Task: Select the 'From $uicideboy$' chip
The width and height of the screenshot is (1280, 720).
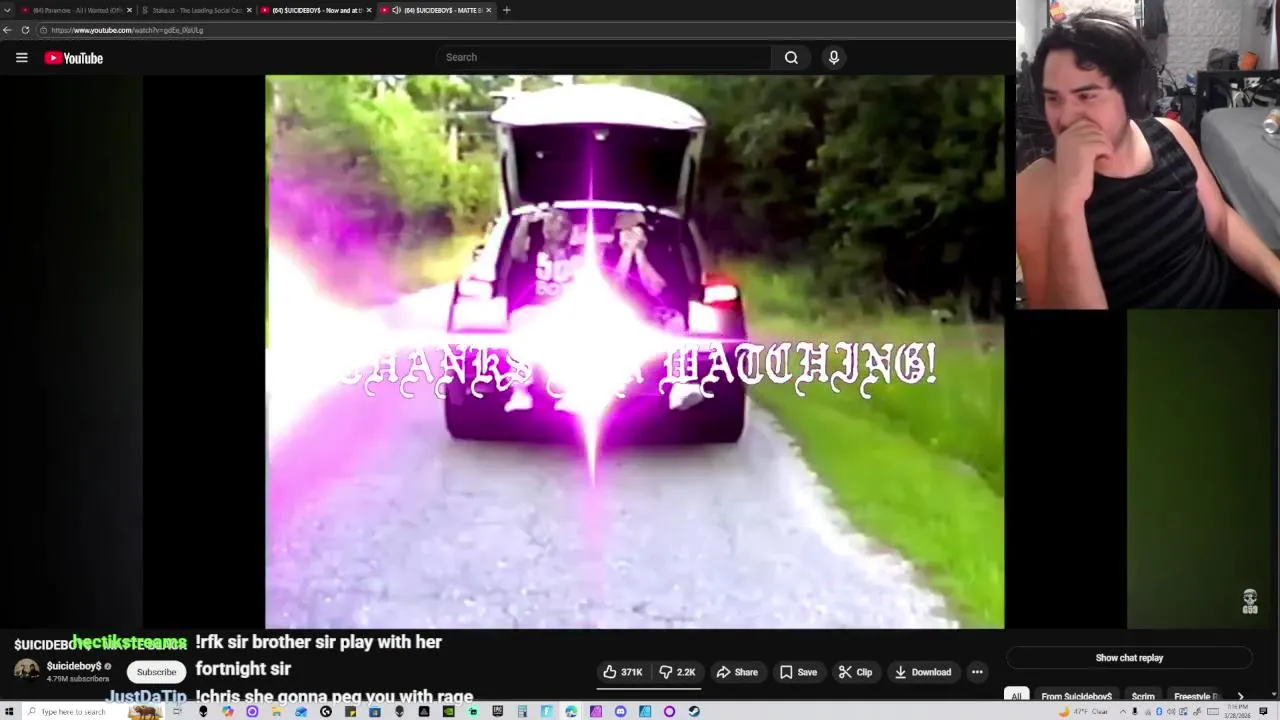Action: coord(1076,696)
